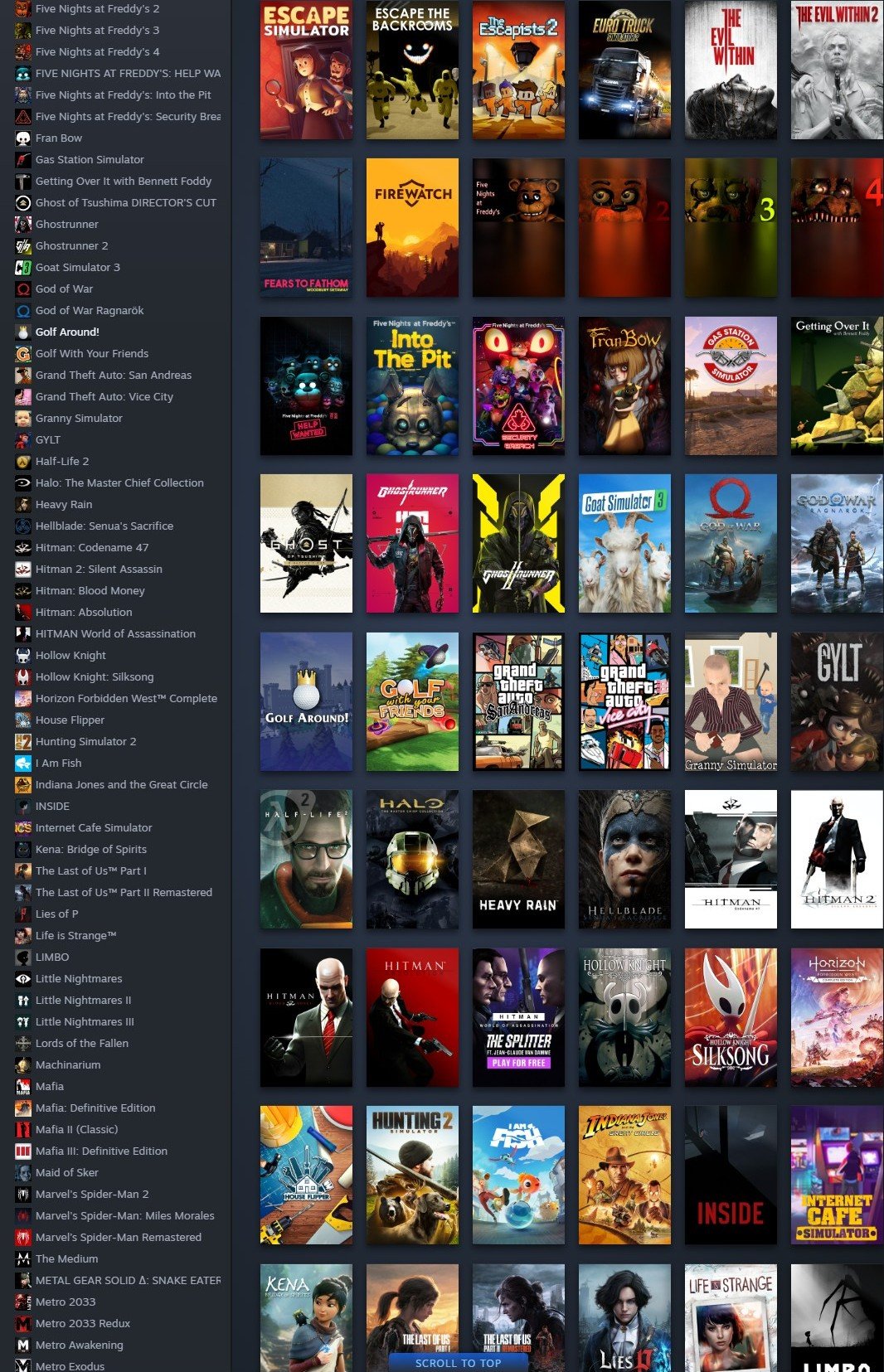Open the Euro Truck Simulator cover

pyautogui.click(x=624, y=70)
